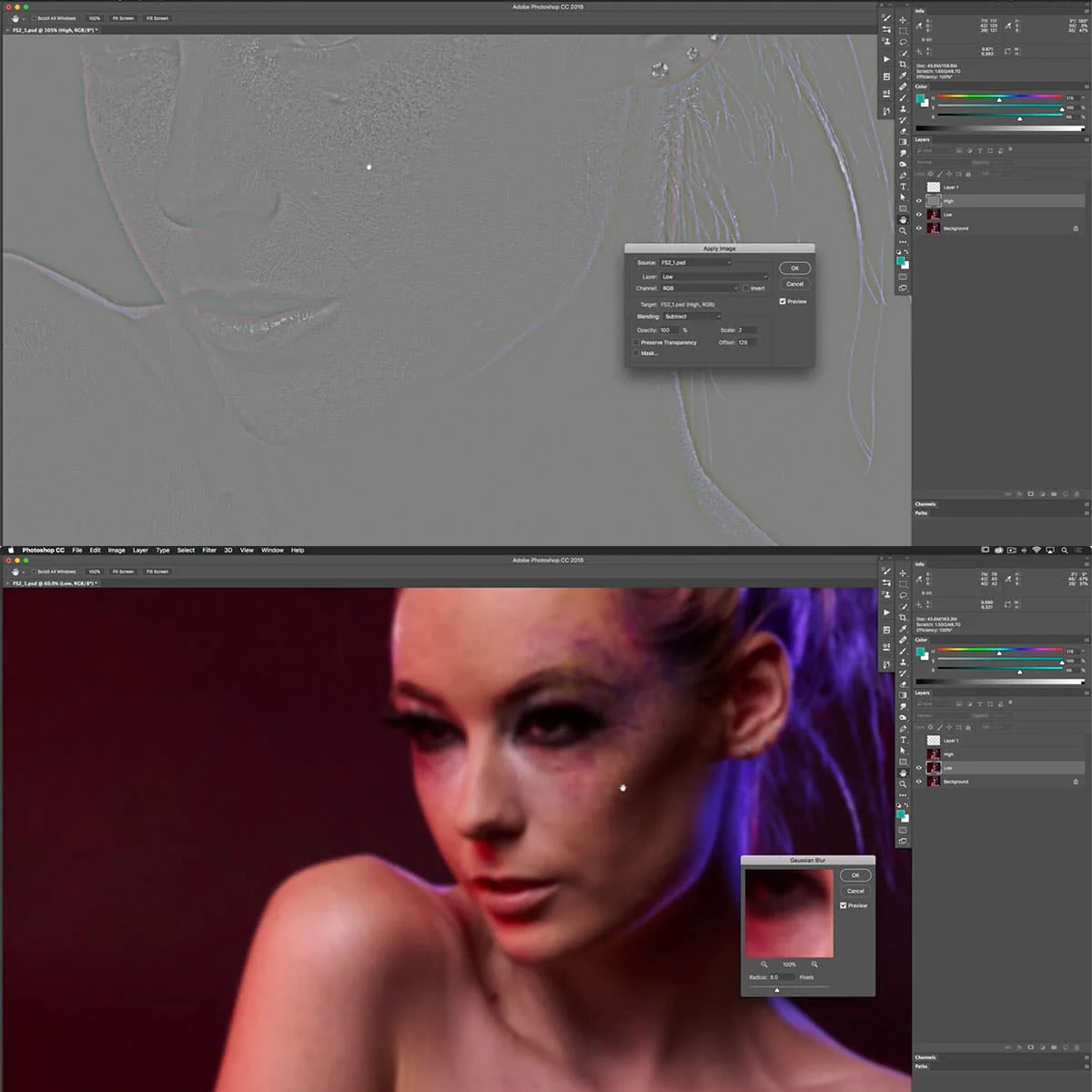Open the Window menu
The image size is (1092, 1092).
[272, 551]
